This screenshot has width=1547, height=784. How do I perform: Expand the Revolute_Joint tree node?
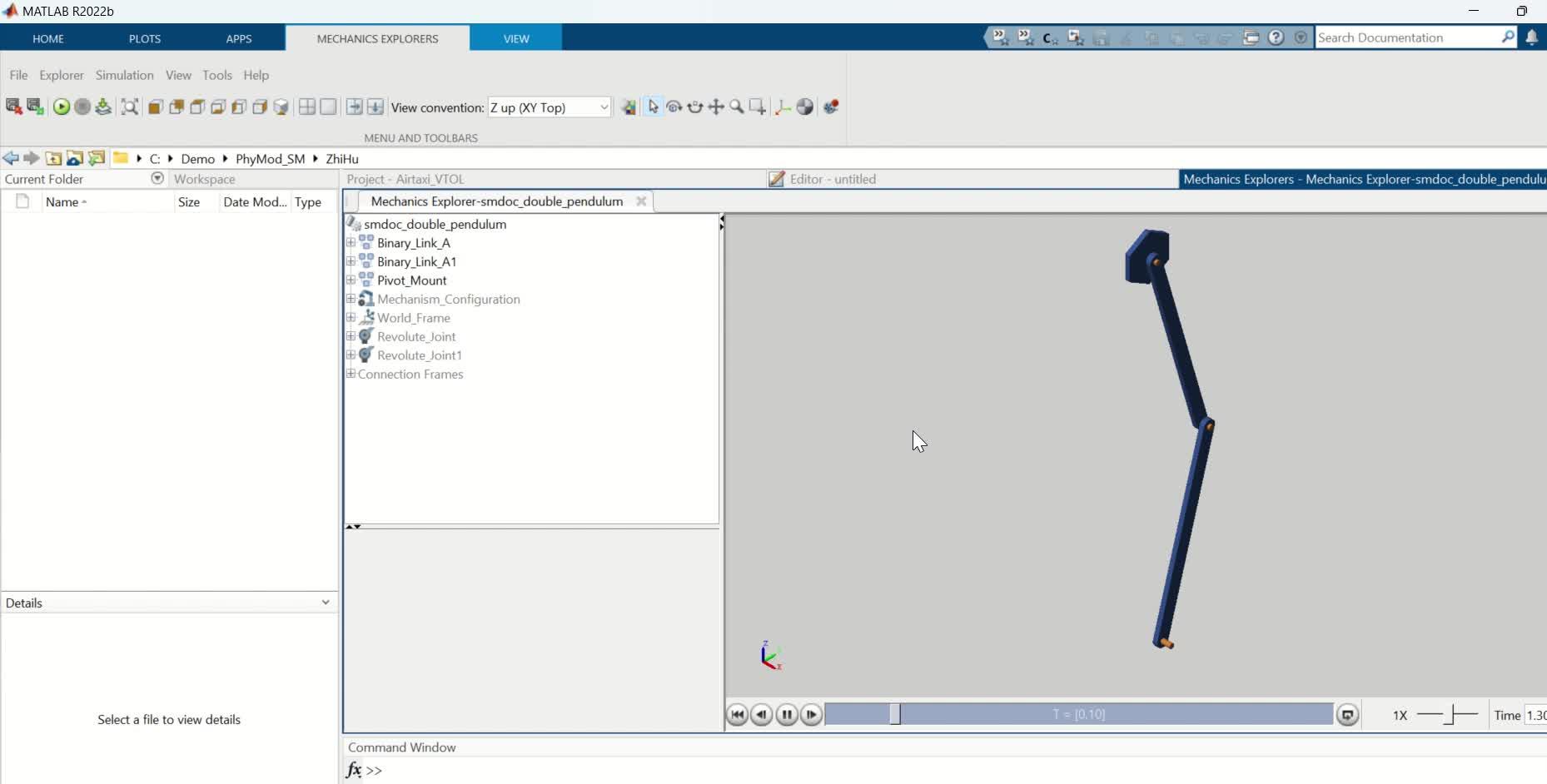pos(351,336)
